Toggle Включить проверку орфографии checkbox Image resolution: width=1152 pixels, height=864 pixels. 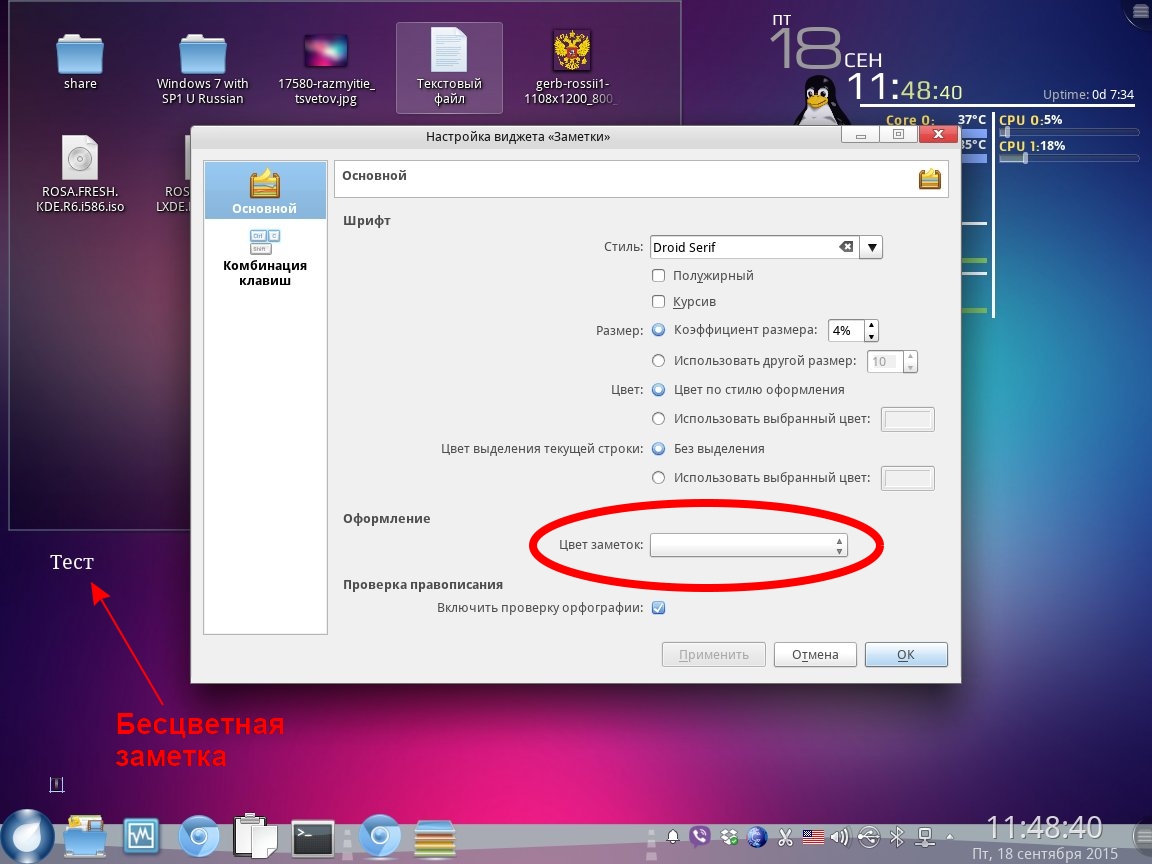[x=658, y=608]
